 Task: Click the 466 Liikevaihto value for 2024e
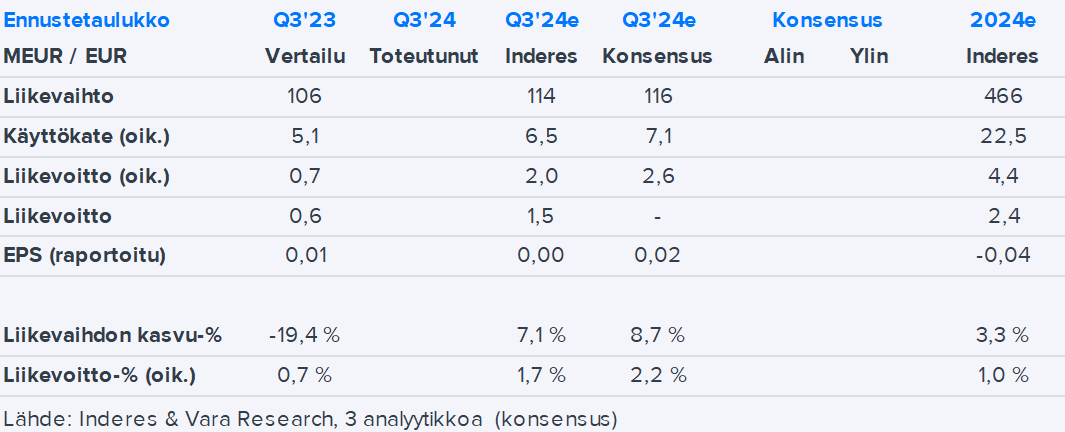(1002, 96)
